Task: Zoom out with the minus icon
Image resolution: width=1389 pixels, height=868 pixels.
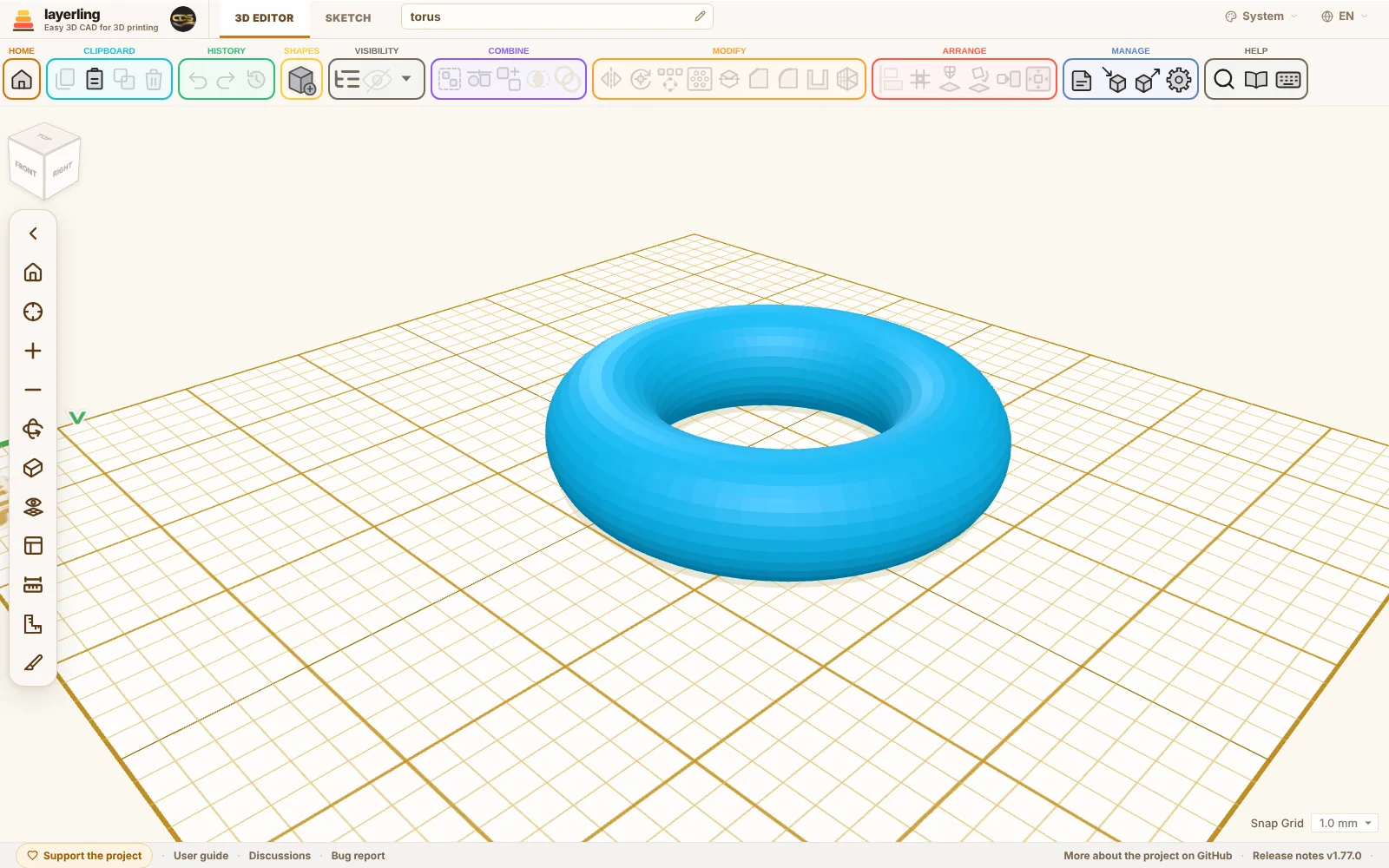Action: (x=33, y=390)
